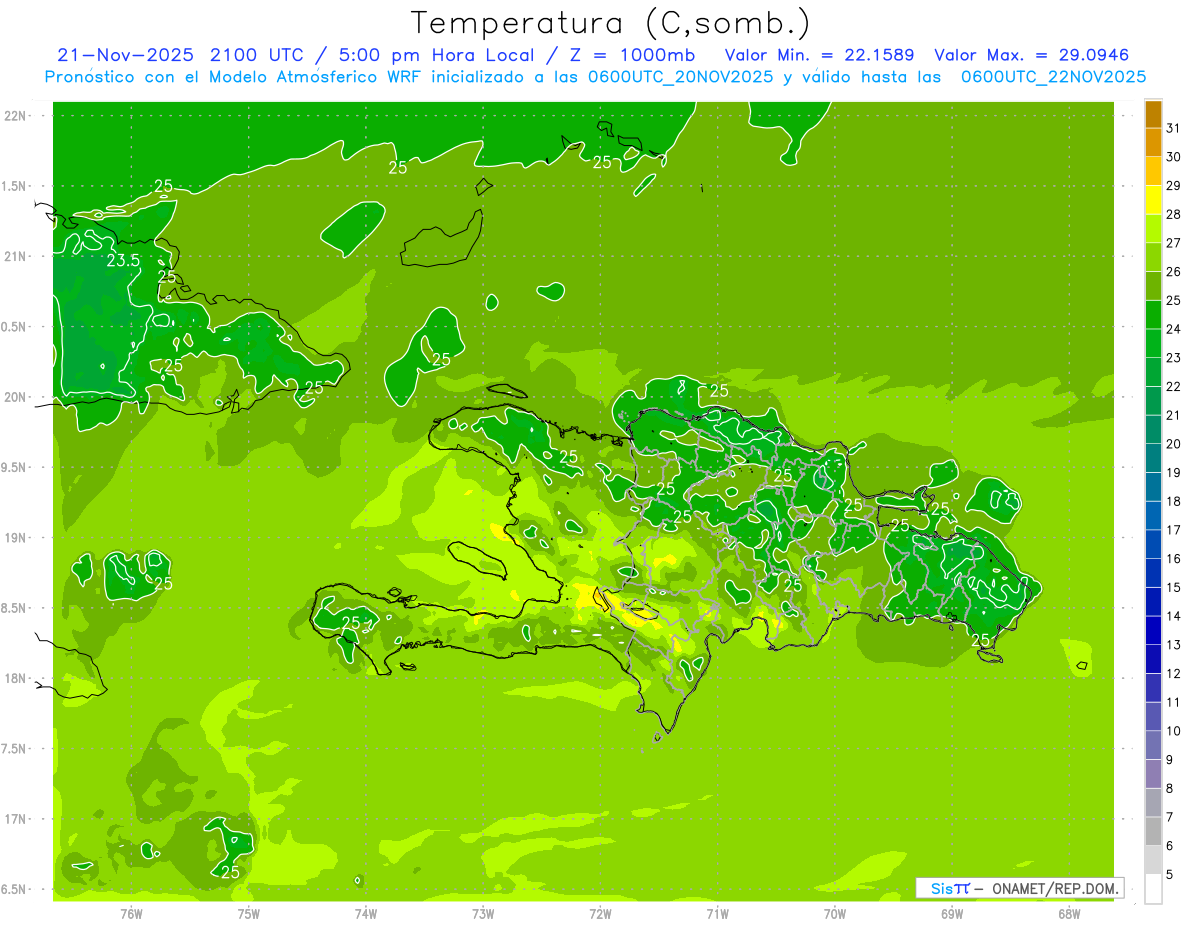This screenshot has width=1200, height=927.
Task: Click the "18N" latitude axis label
Action: (x=15, y=678)
